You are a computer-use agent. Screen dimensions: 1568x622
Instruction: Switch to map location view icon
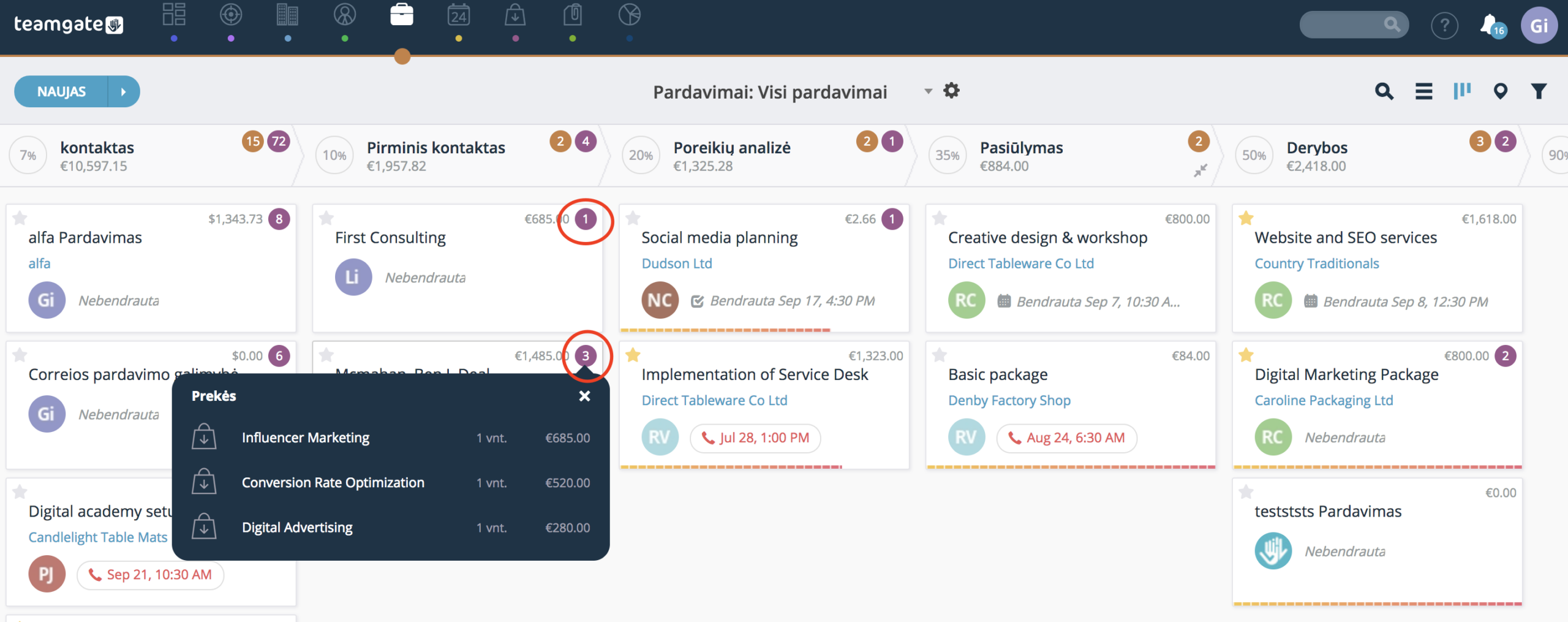pyautogui.click(x=1500, y=91)
